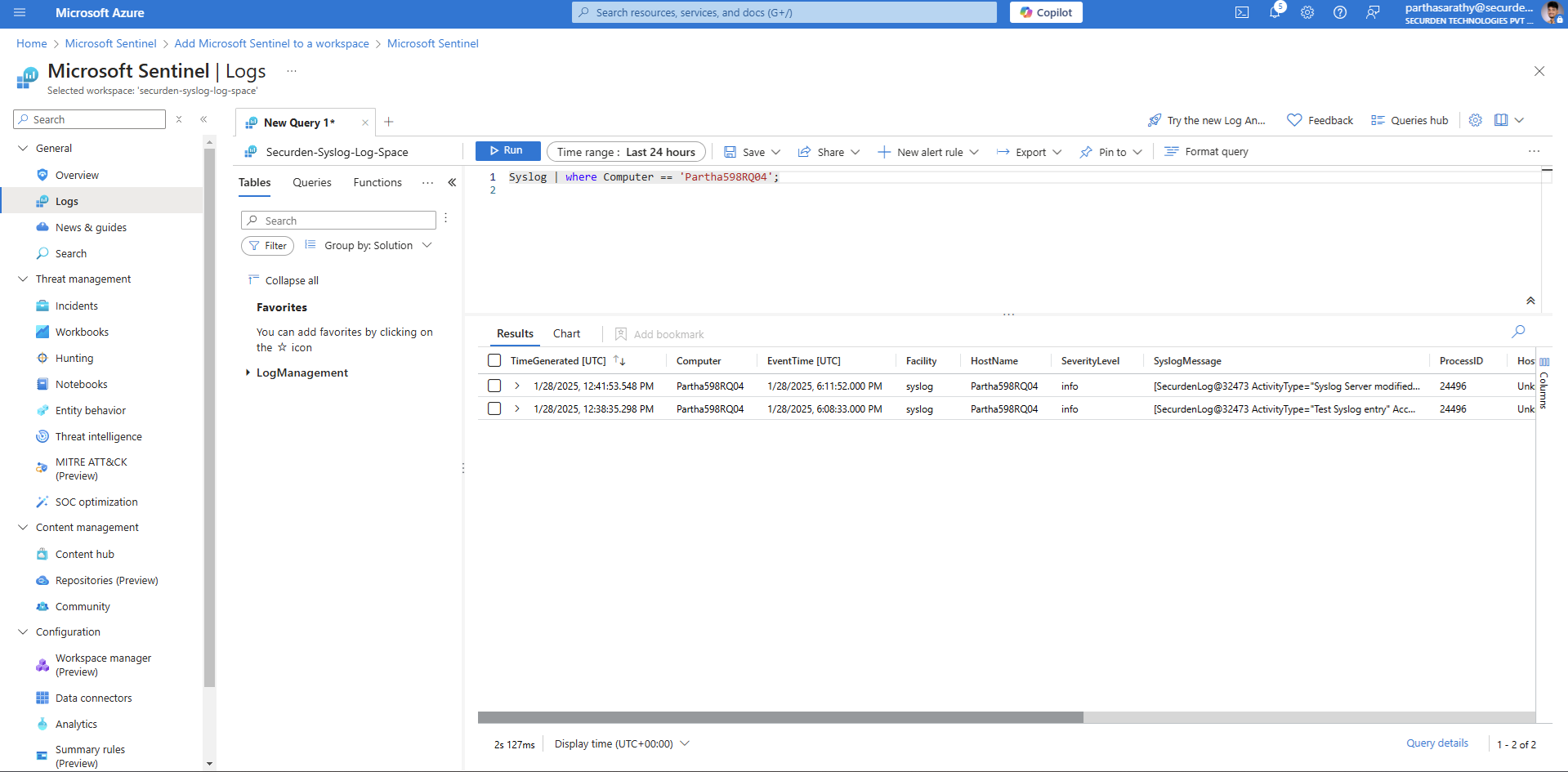Sort by the TimeGenerated column arrows
Screen dimensions: 1568x772
[619, 360]
